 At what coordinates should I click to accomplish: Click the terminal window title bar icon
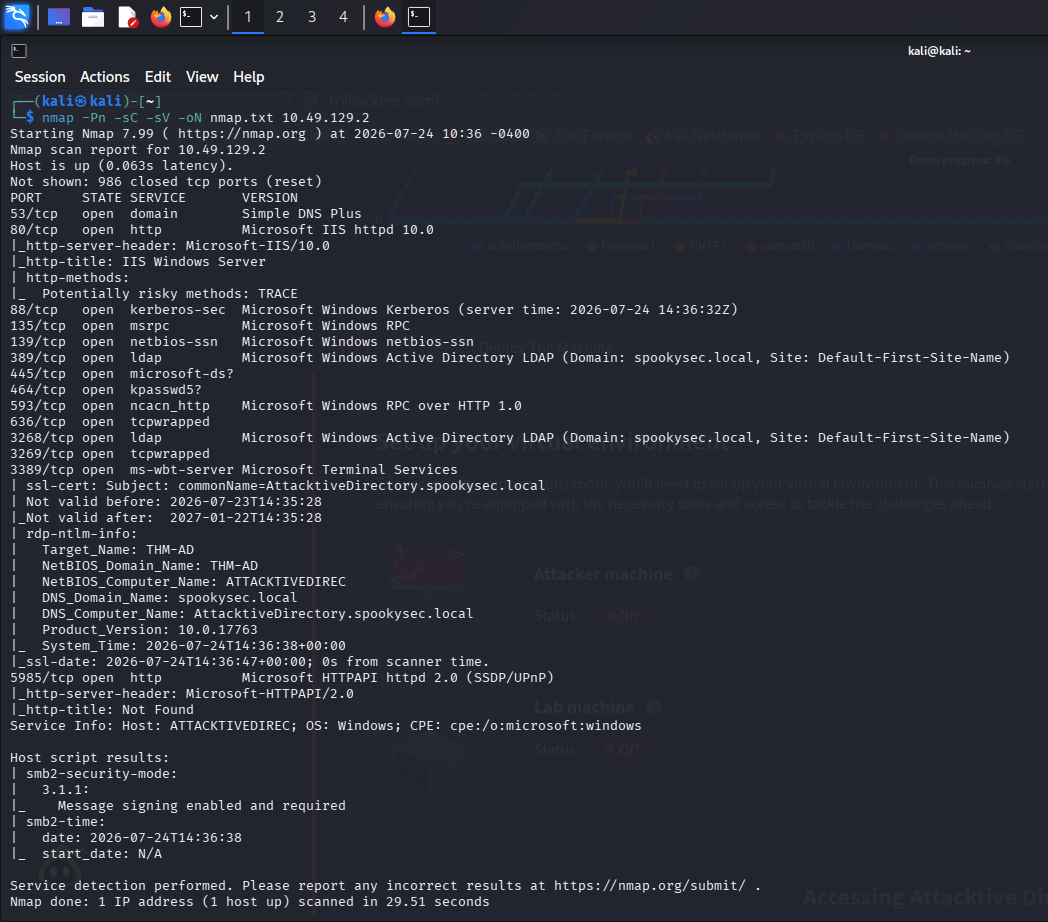point(19,51)
